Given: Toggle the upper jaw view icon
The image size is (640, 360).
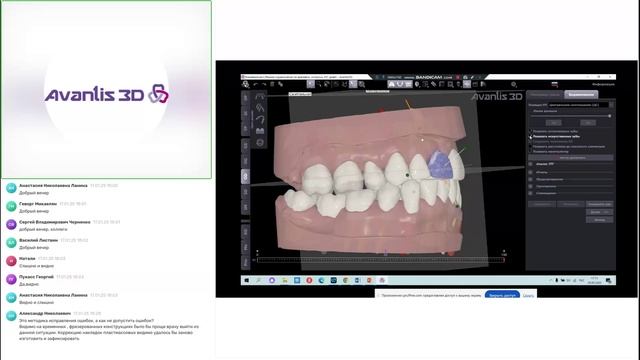Looking at the screenshot, I should (x=392, y=84).
